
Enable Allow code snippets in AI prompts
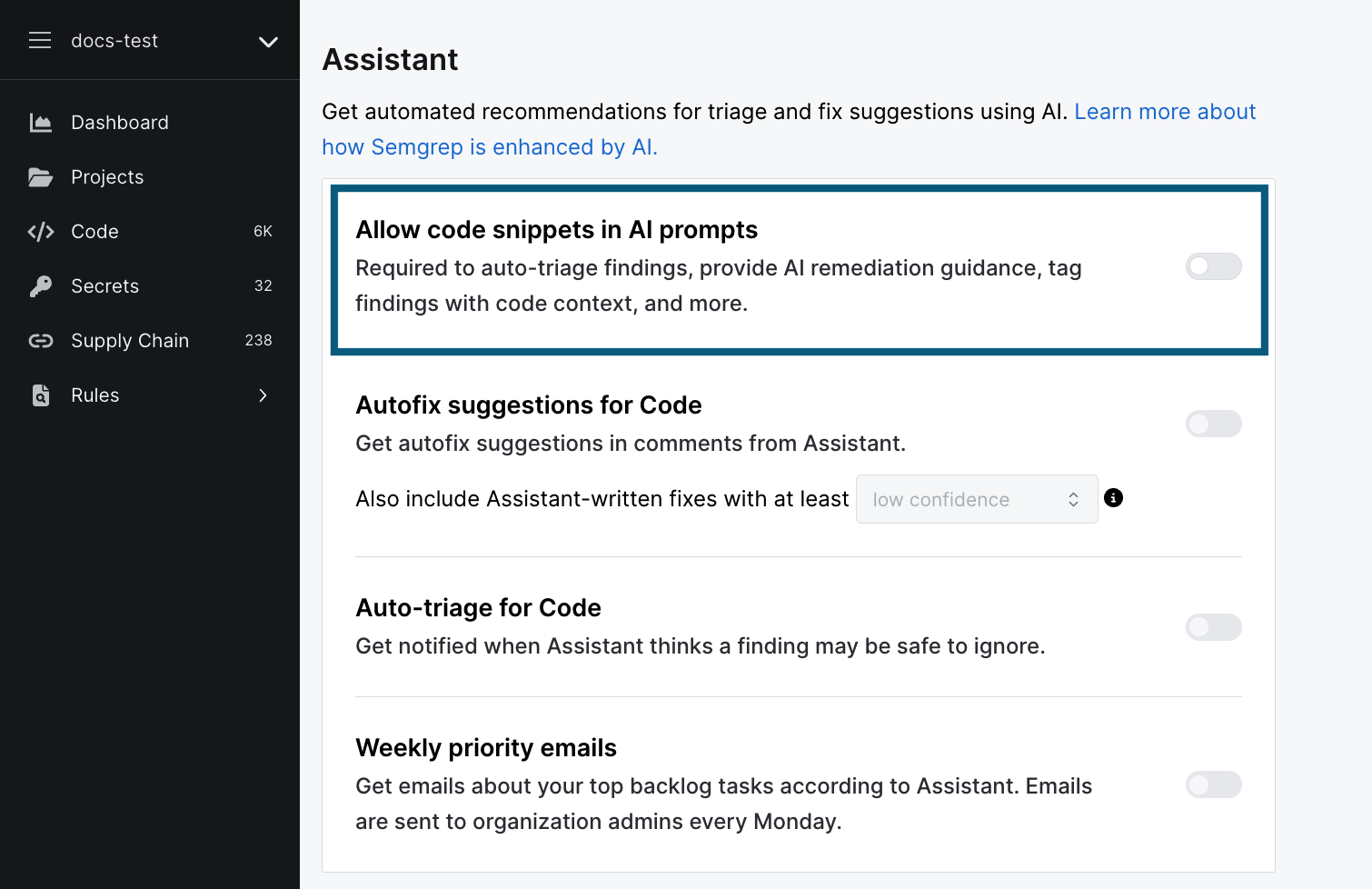click(1213, 266)
